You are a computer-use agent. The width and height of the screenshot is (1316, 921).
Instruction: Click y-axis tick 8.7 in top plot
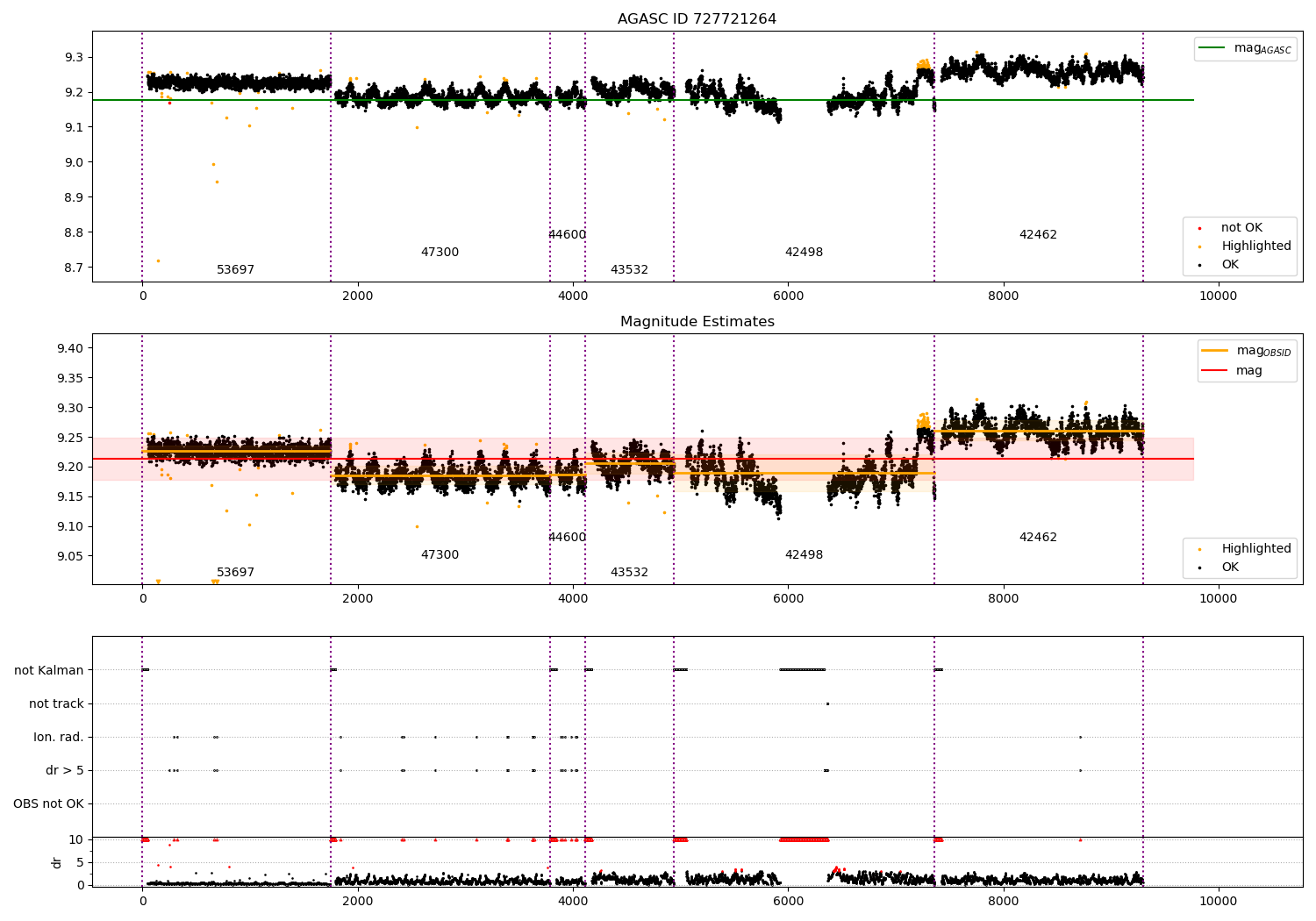tap(73, 268)
